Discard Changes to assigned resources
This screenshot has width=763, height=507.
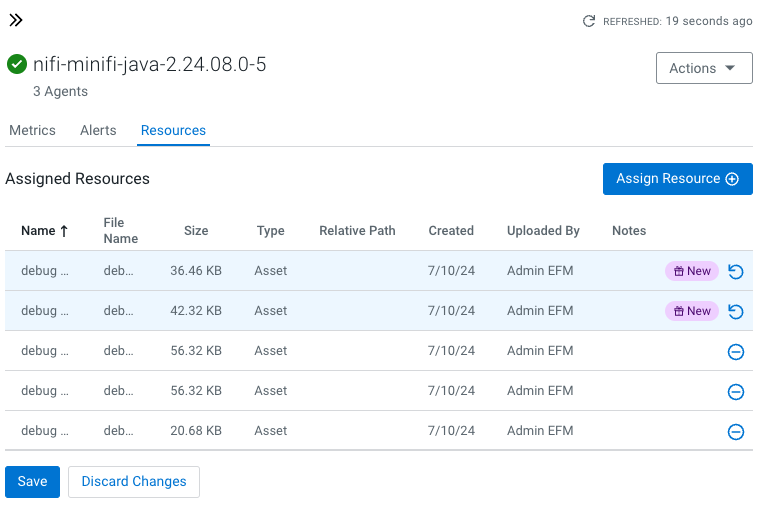(x=134, y=482)
